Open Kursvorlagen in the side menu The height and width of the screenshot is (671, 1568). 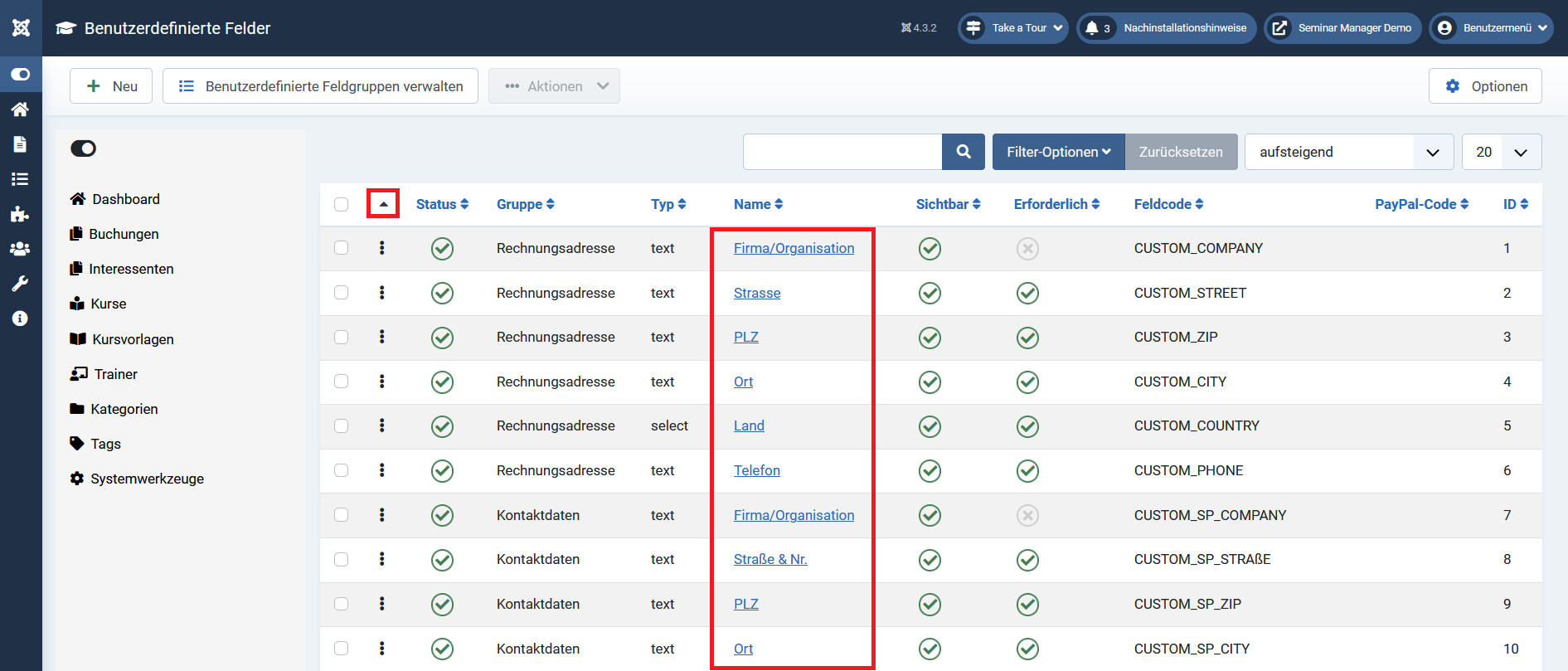pos(133,339)
